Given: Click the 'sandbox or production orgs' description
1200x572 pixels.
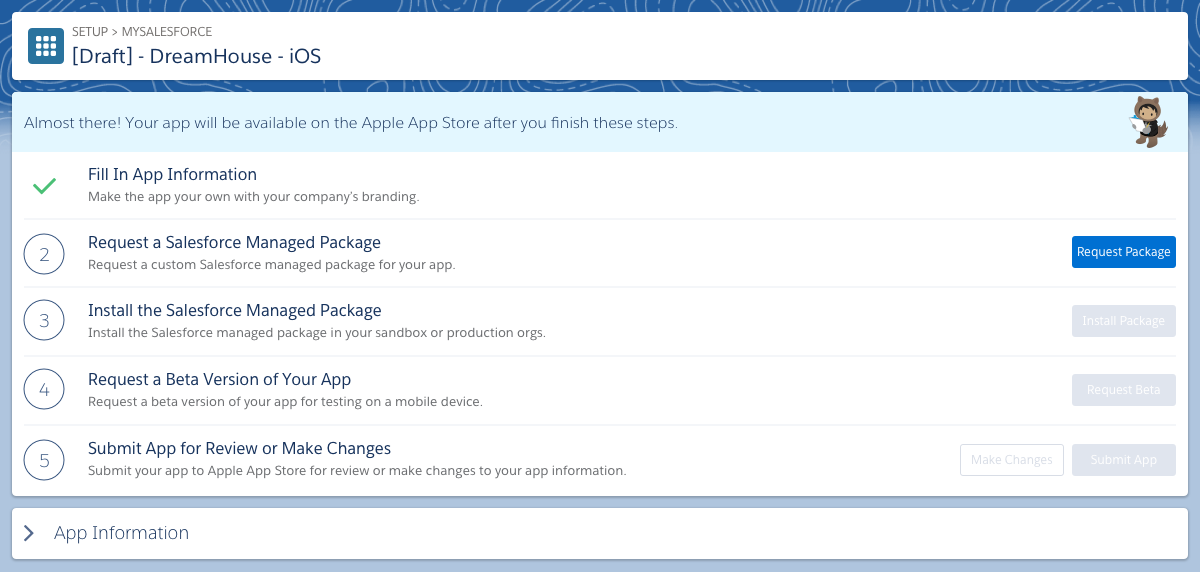Looking at the screenshot, I should pyautogui.click(x=317, y=333).
